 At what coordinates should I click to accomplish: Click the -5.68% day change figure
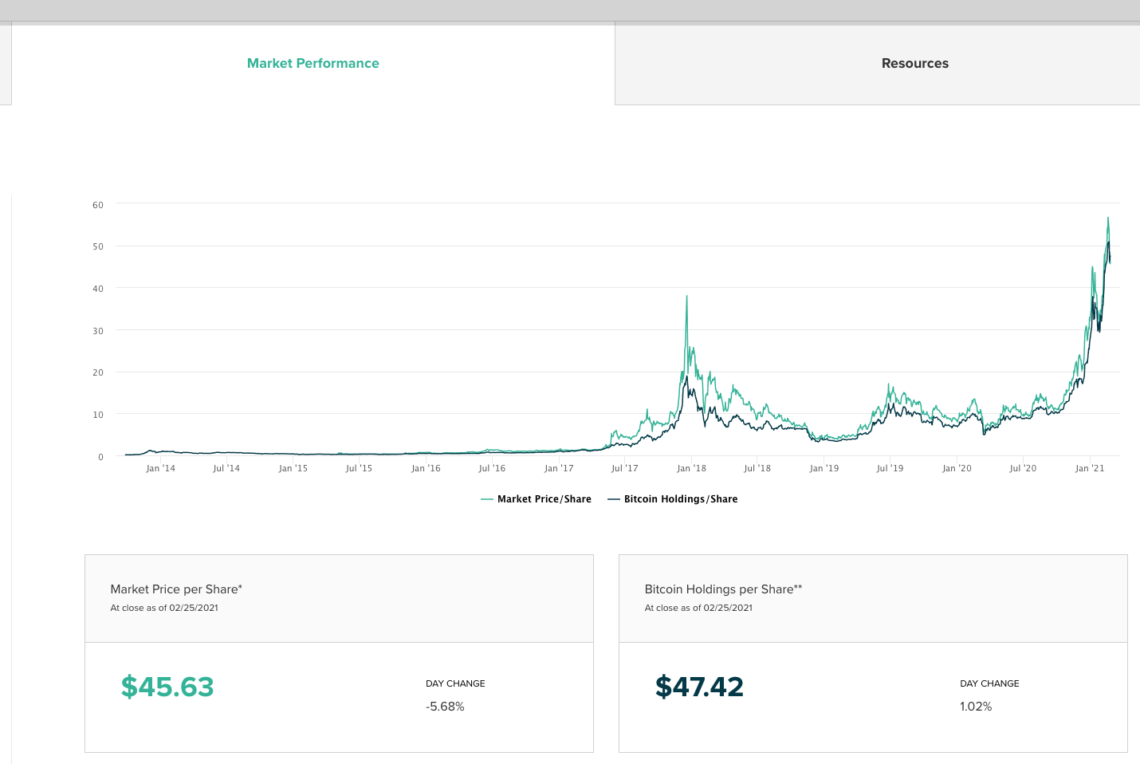point(445,706)
